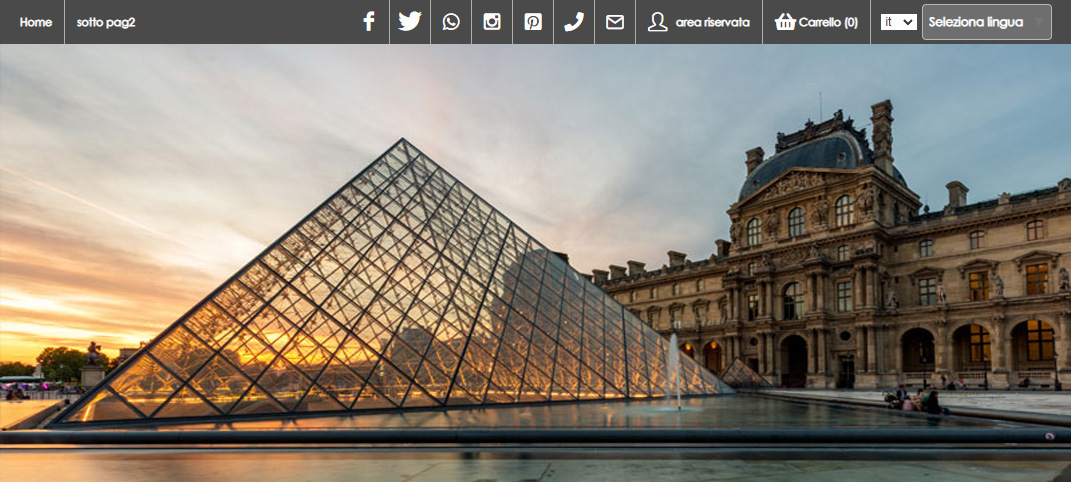The image size is (1071, 482).
Task: Click the Louvre pyramid banner image
Action: point(536,263)
